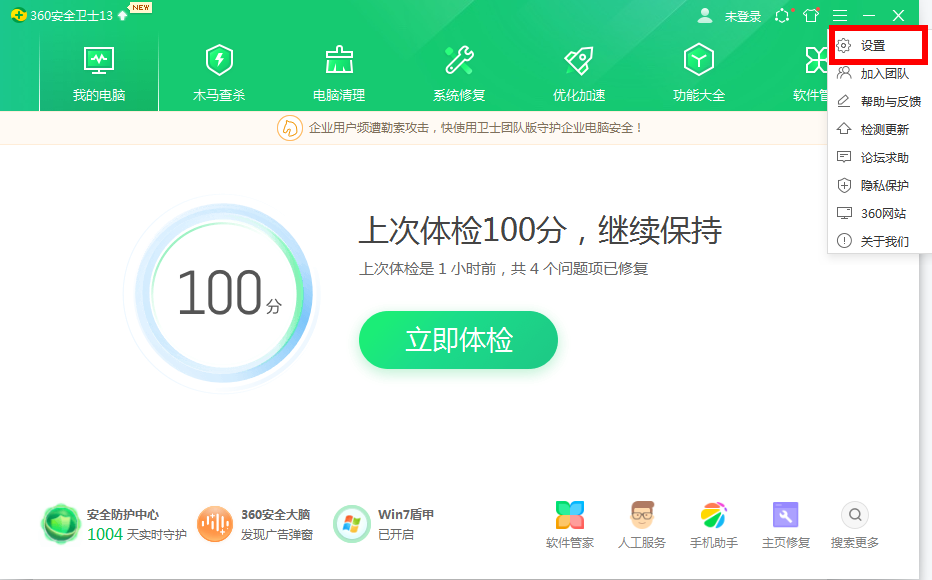Click the chat icon next to 论坛求助
Screen dimensions: 932x580
[x=844, y=157]
